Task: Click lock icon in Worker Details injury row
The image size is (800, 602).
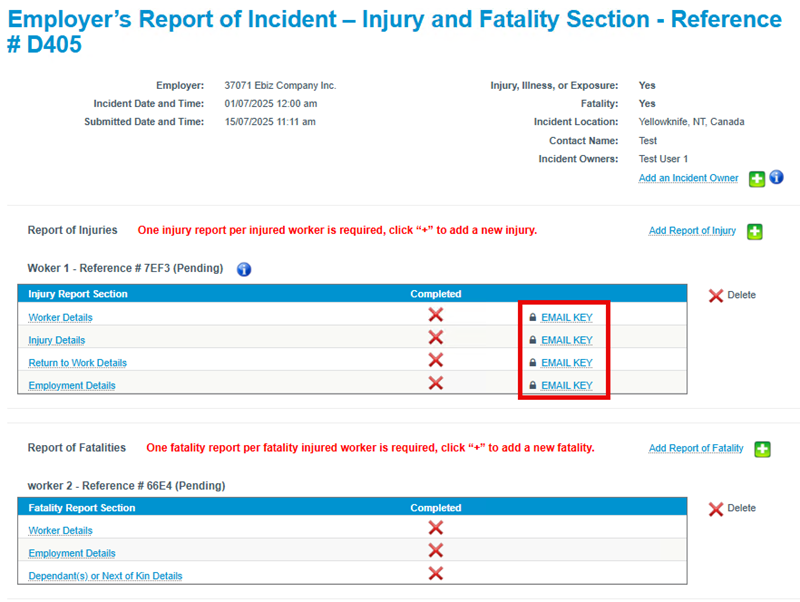Action: tap(533, 317)
